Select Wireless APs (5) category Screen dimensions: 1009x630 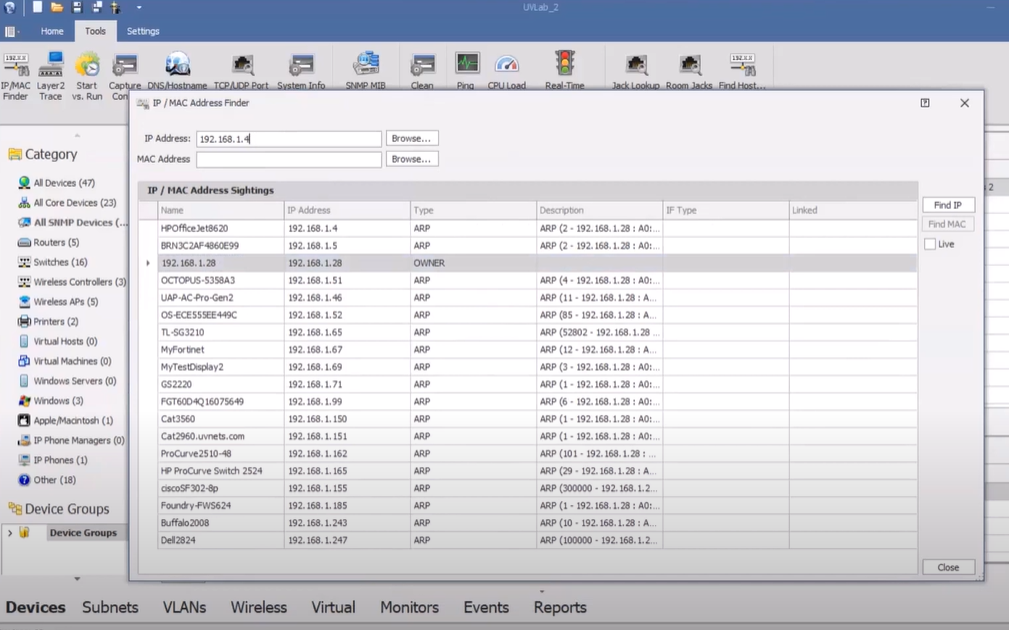coord(59,302)
